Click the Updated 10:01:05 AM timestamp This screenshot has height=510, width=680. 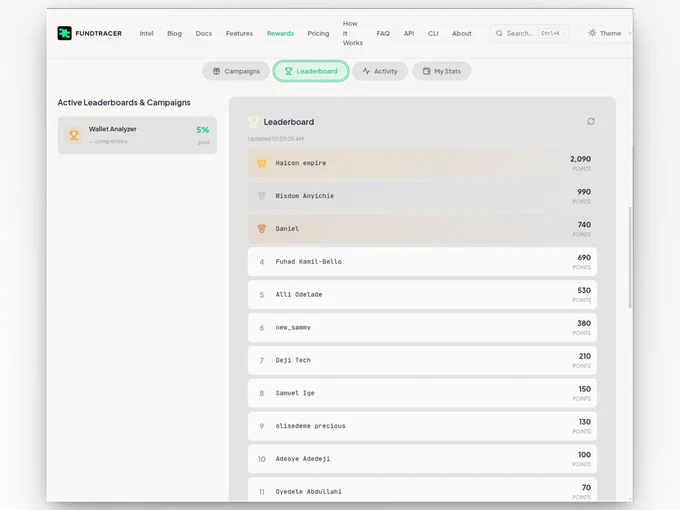coord(275,139)
